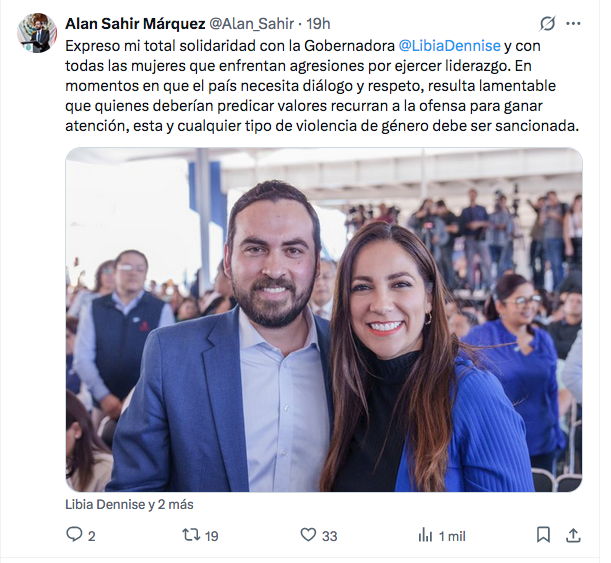Open the @LibiaDennise mention link
611x563 pixels.
click(x=449, y=46)
